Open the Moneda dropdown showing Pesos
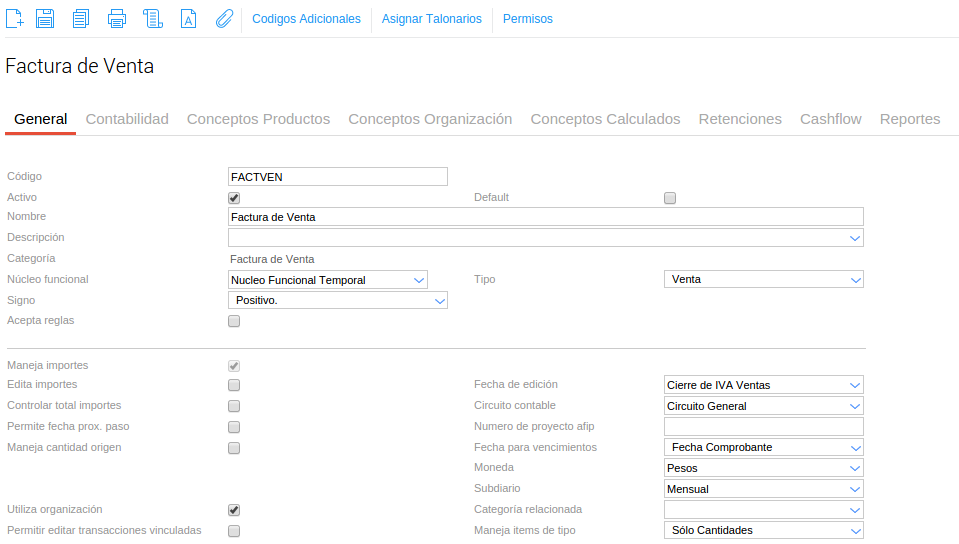The image size is (959, 544). coord(763,468)
